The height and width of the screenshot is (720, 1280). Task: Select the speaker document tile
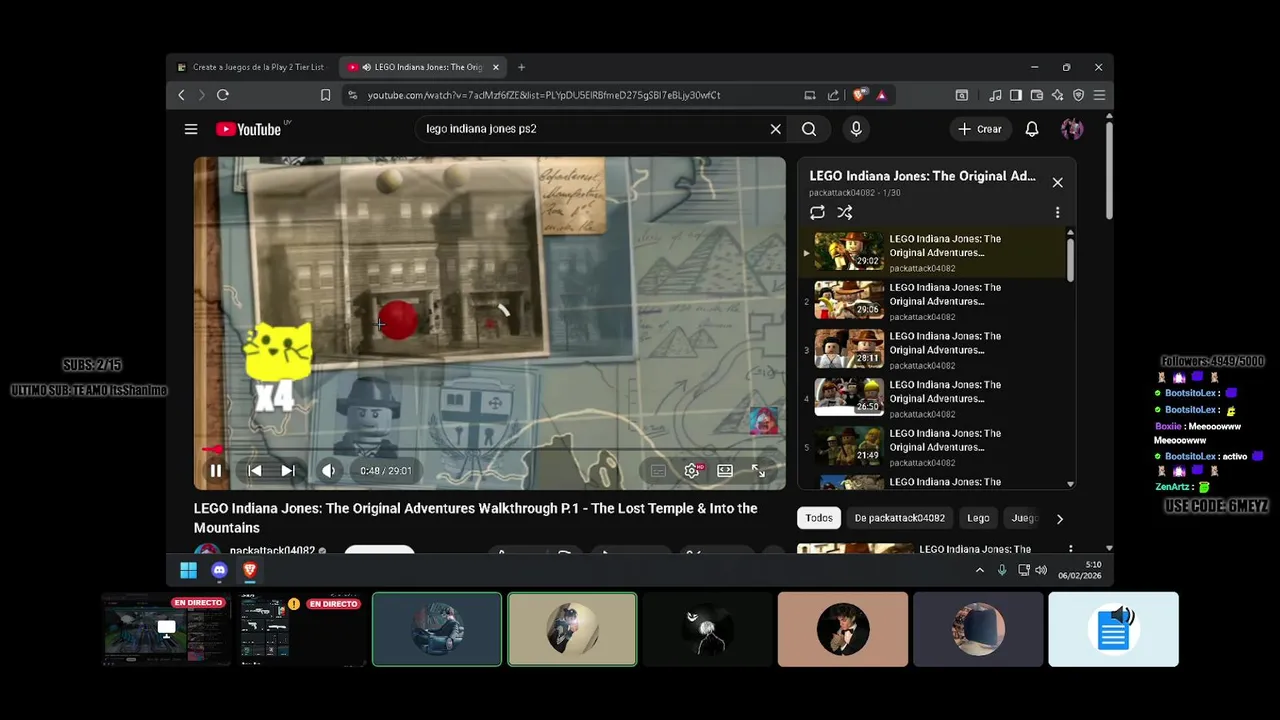[1113, 629]
